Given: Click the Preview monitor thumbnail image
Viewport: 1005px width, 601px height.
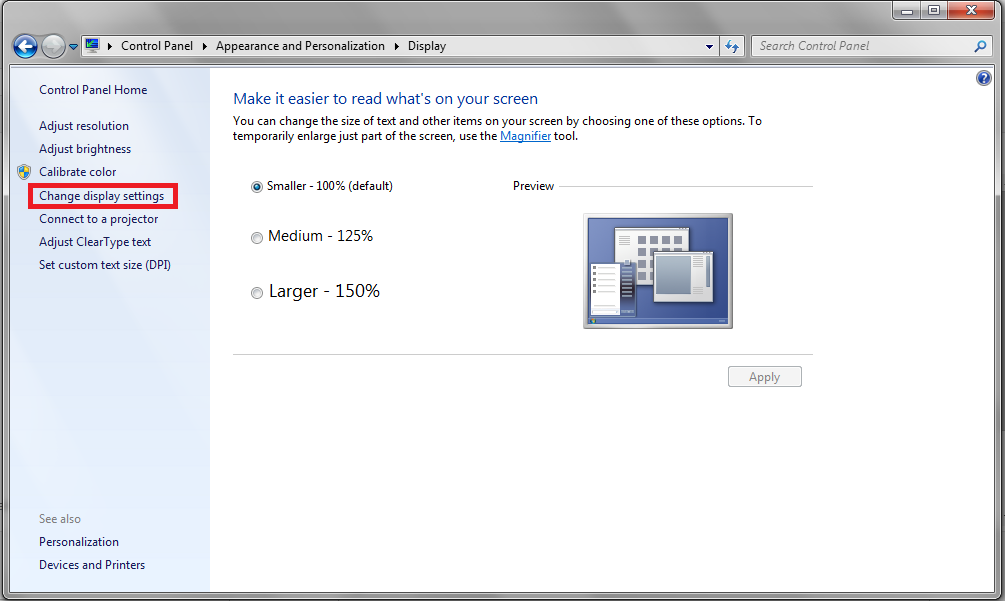Looking at the screenshot, I should pos(658,270).
